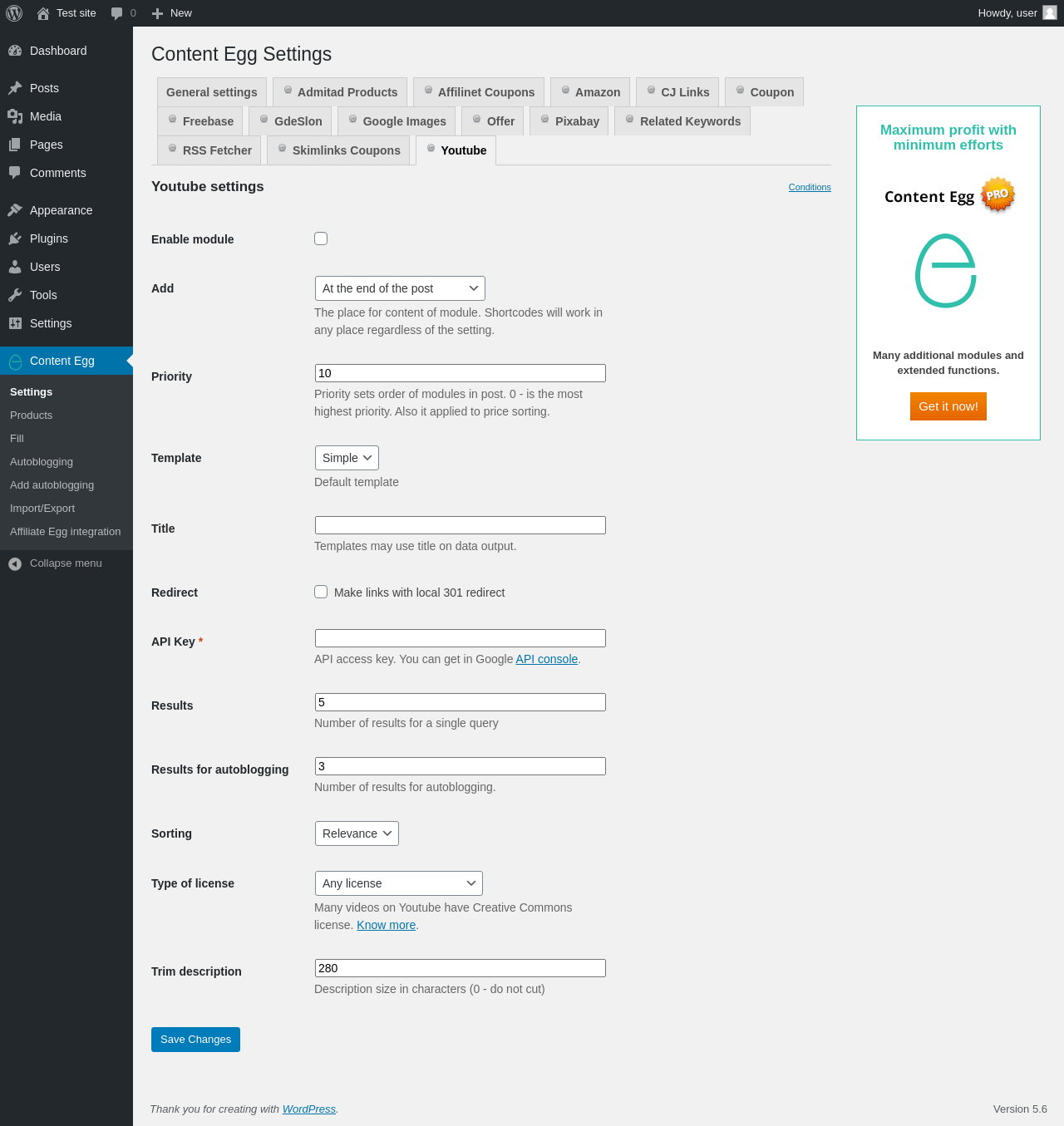Open the Add position dropdown
The width and height of the screenshot is (1064, 1126).
pyautogui.click(x=400, y=288)
